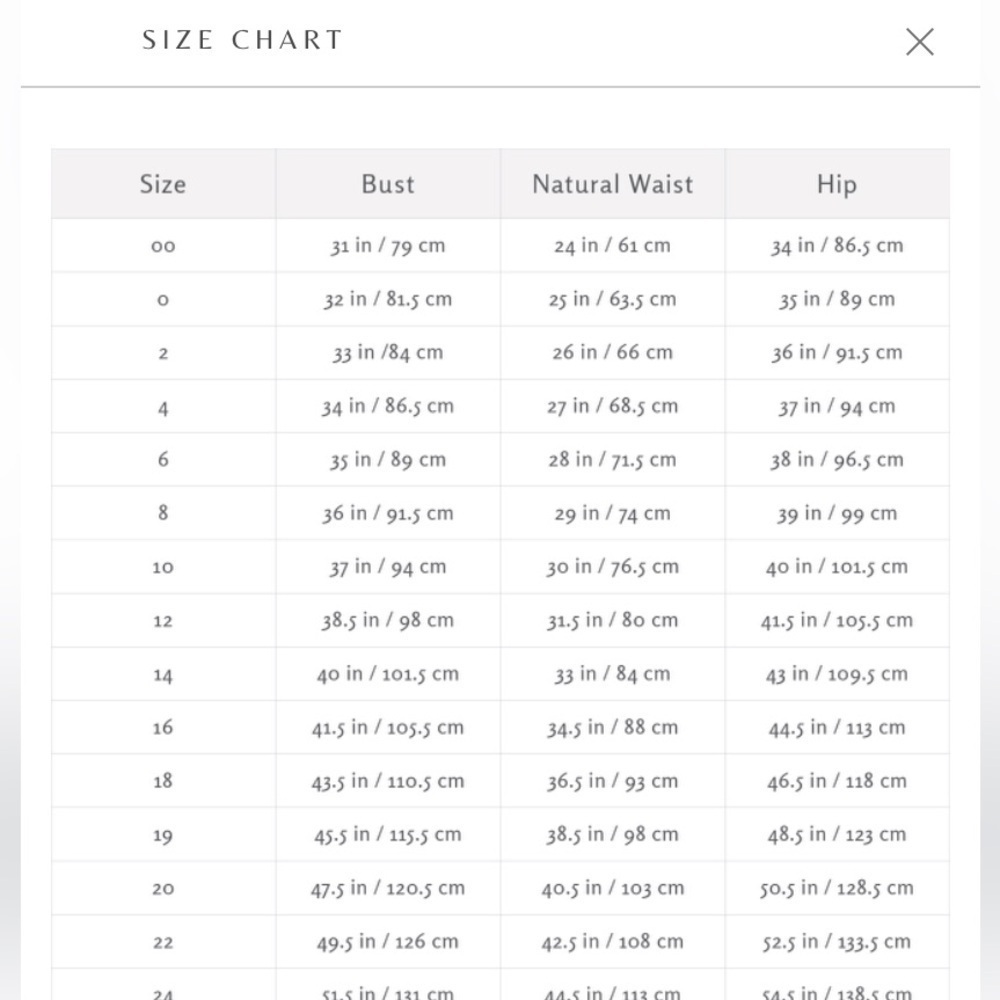
Task: Click the 34.5 in / 88 cm waist cell
Action: click(x=612, y=727)
